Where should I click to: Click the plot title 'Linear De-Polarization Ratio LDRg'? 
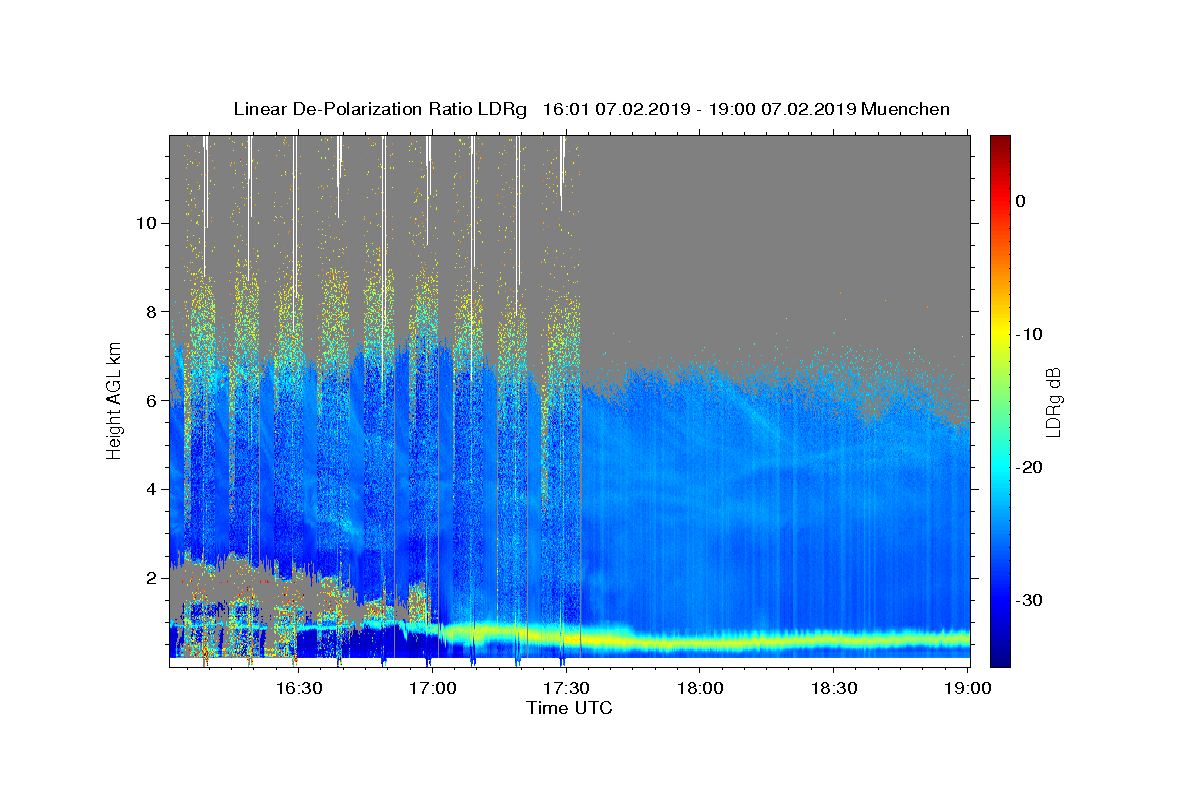click(x=380, y=109)
